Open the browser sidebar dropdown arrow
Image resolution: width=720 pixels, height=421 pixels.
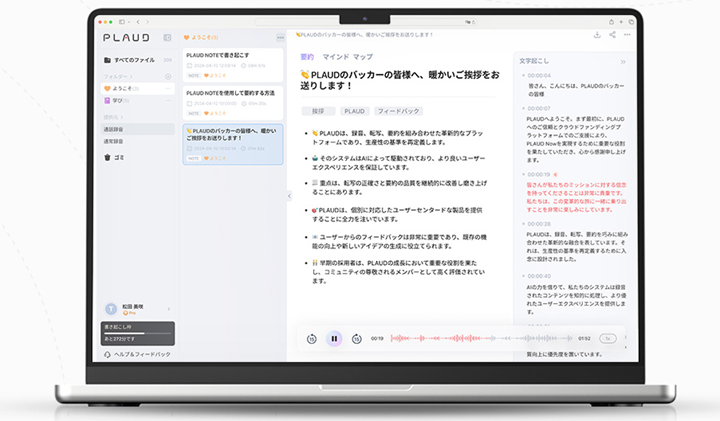pos(129,22)
